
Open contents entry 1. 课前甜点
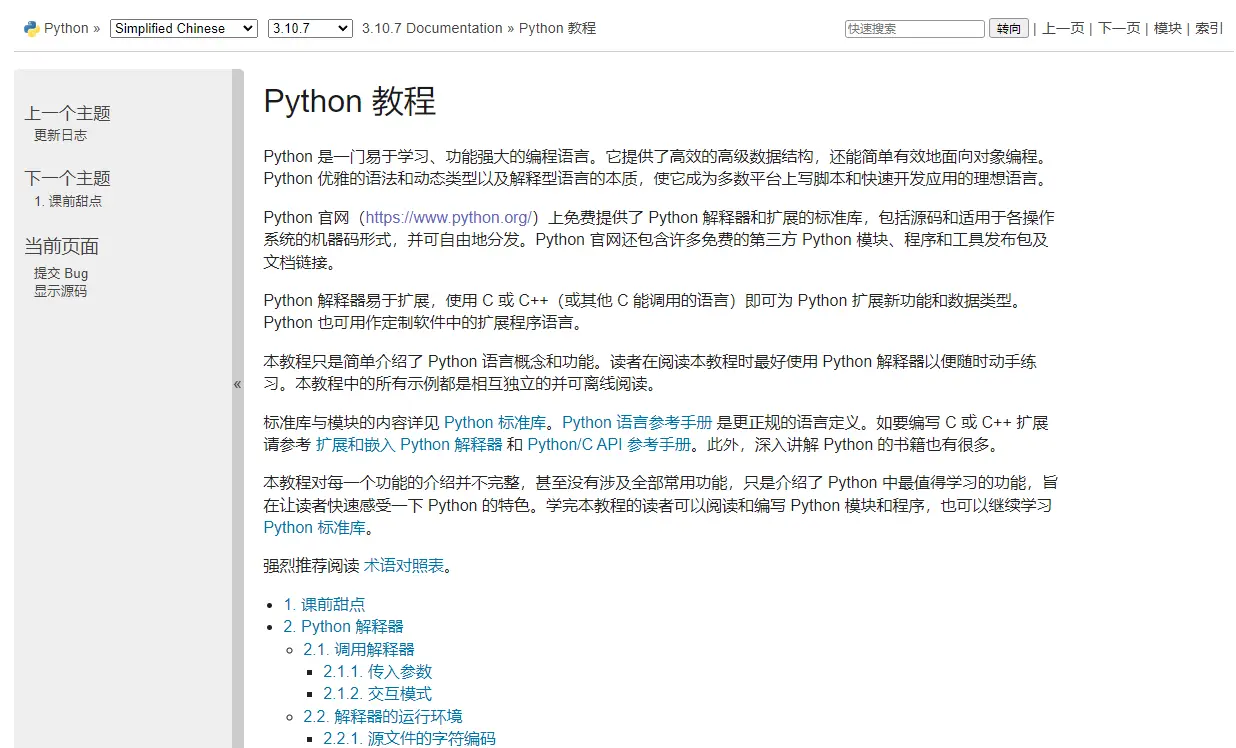[x=324, y=604]
